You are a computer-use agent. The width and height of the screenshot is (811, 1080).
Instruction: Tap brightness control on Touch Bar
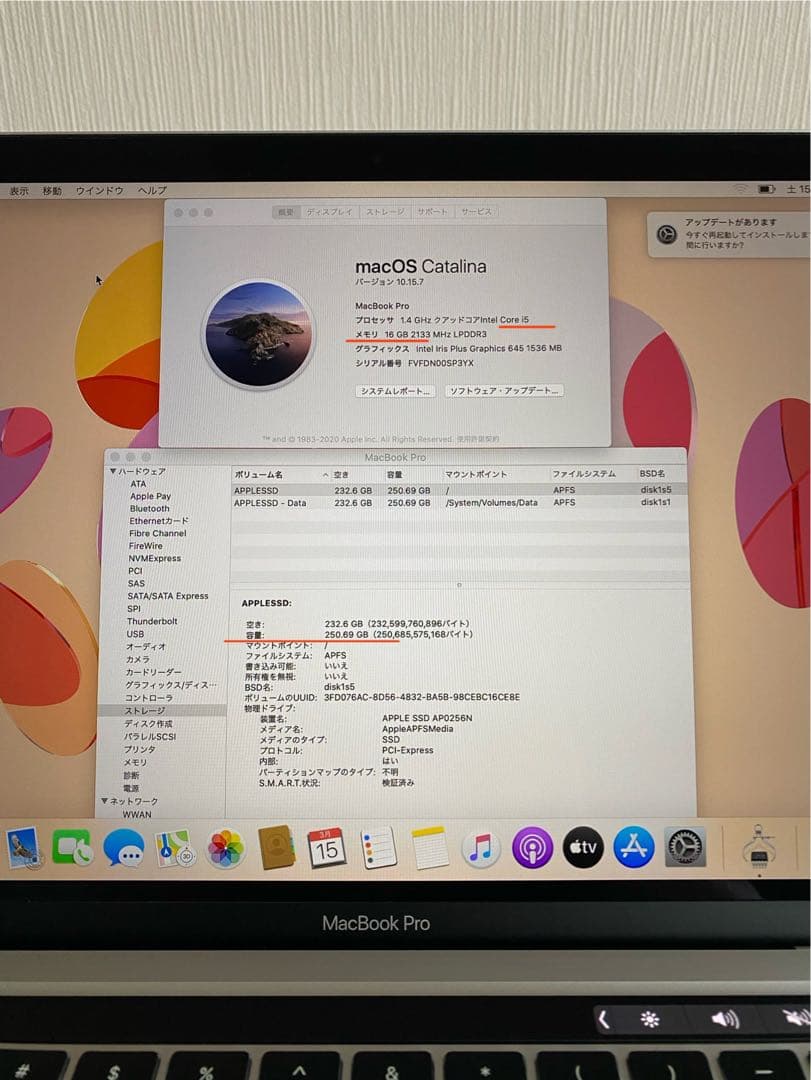click(650, 1018)
